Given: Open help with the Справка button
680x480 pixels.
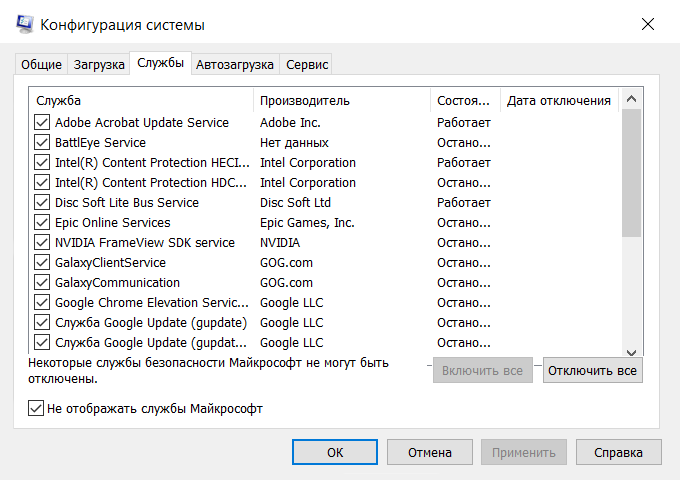Looking at the screenshot, I should click(618, 452).
